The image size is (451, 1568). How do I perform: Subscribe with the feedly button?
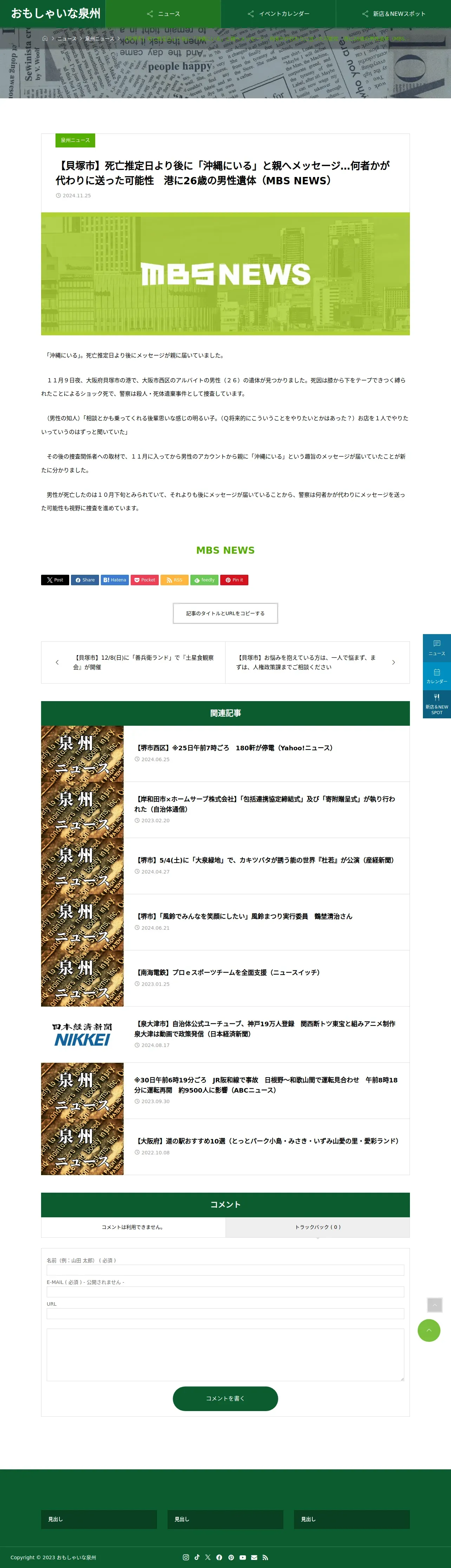[204, 580]
